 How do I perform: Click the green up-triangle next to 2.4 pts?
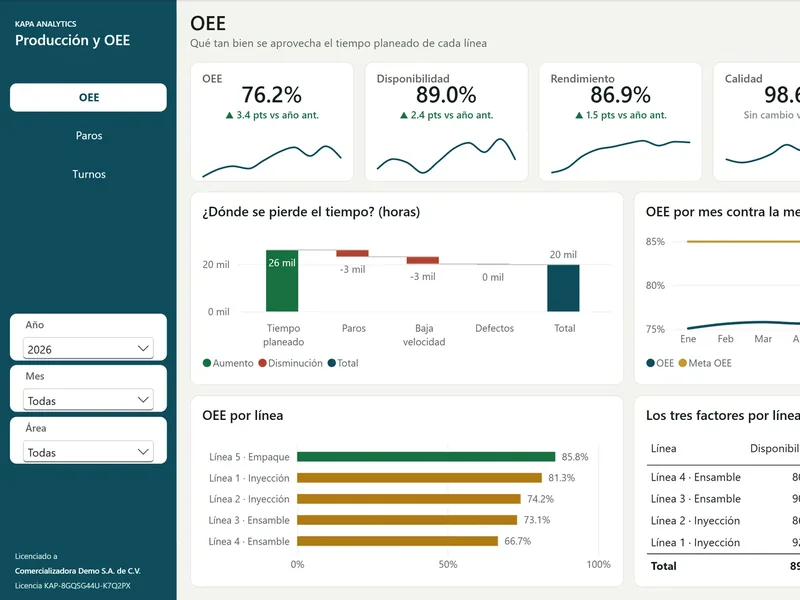coord(404,115)
